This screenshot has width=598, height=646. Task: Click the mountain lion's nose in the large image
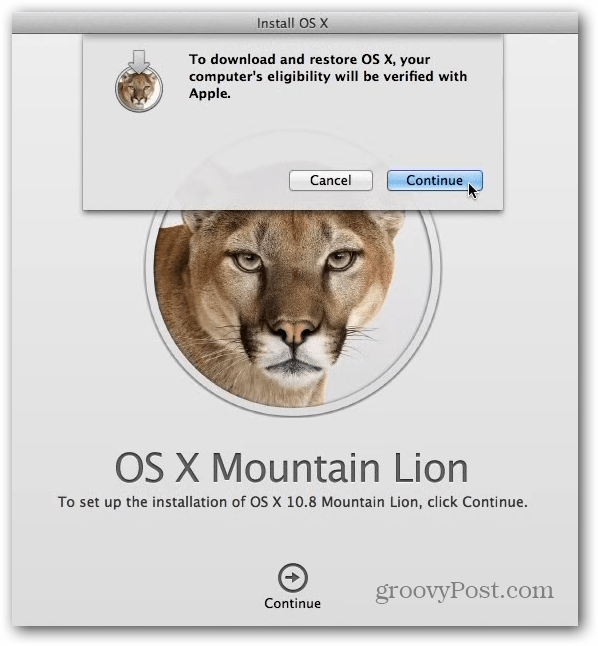click(293, 331)
